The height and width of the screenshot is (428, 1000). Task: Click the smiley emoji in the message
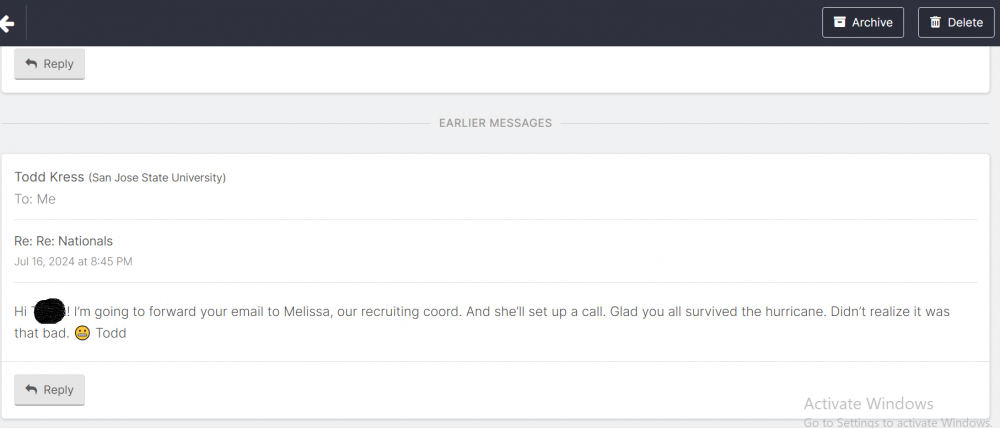click(x=82, y=333)
